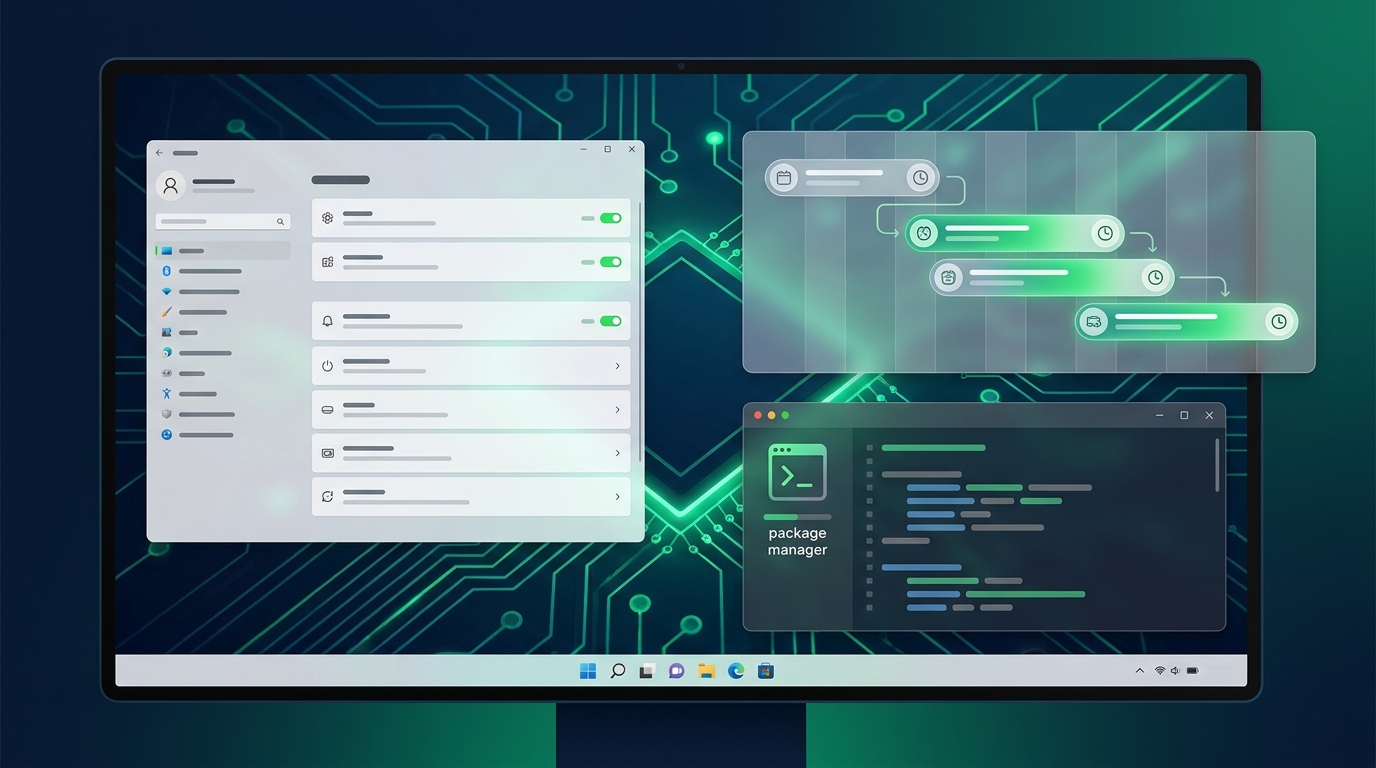The width and height of the screenshot is (1376, 768).
Task: Open Task View on the taskbar
Action: 647,671
